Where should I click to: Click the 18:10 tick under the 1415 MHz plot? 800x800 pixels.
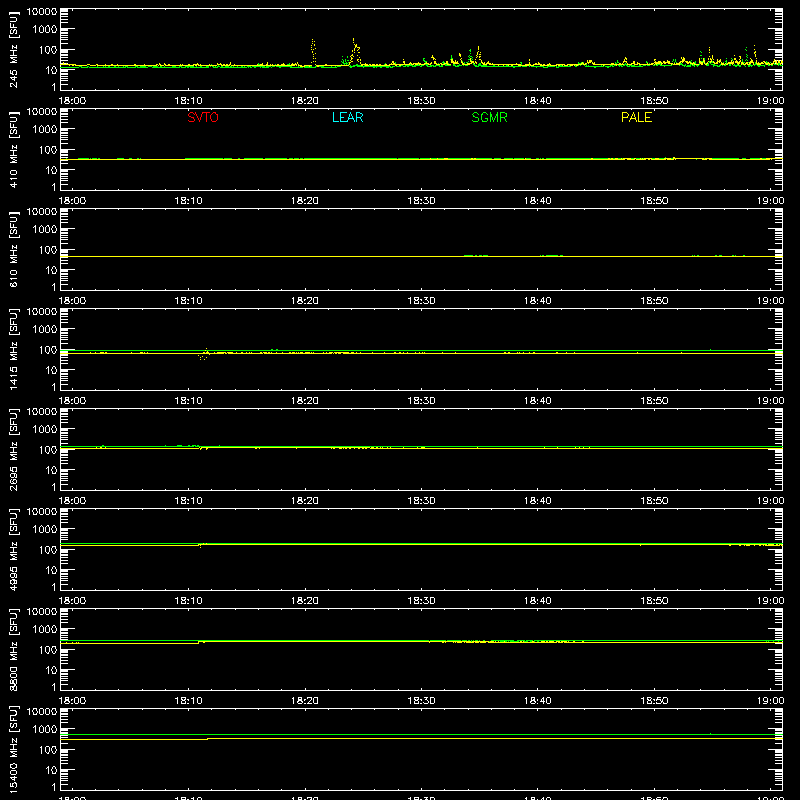pos(188,401)
